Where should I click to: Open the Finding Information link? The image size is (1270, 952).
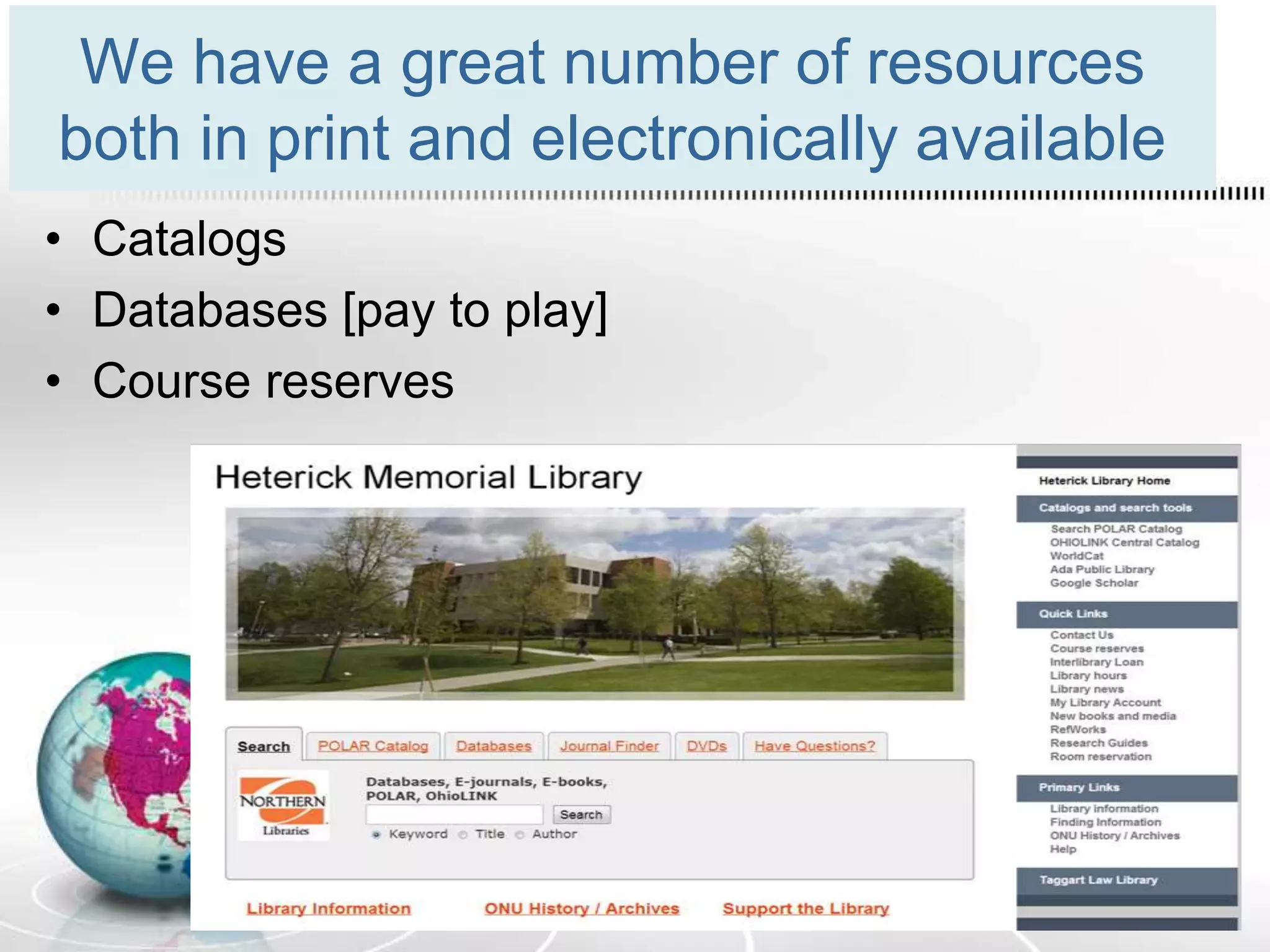coord(1105,822)
